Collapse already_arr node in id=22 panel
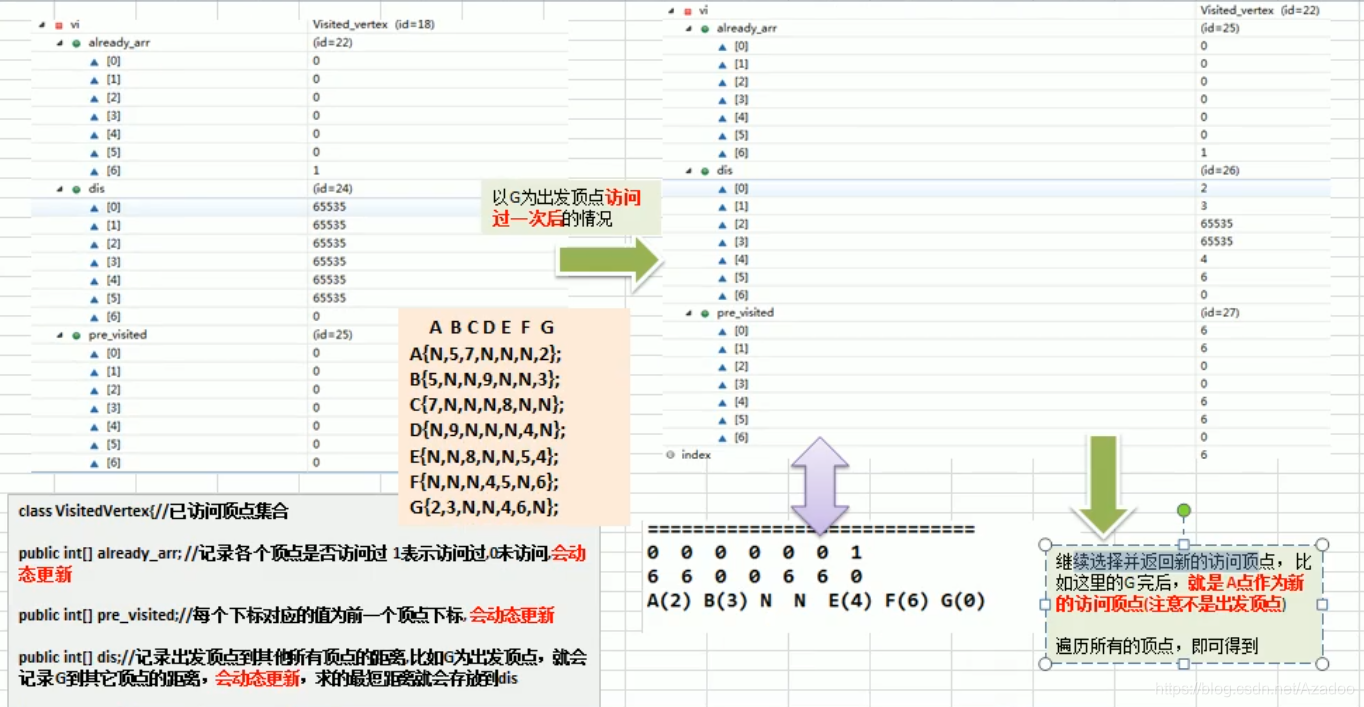The width and height of the screenshot is (1364, 707). [x=688, y=28]
